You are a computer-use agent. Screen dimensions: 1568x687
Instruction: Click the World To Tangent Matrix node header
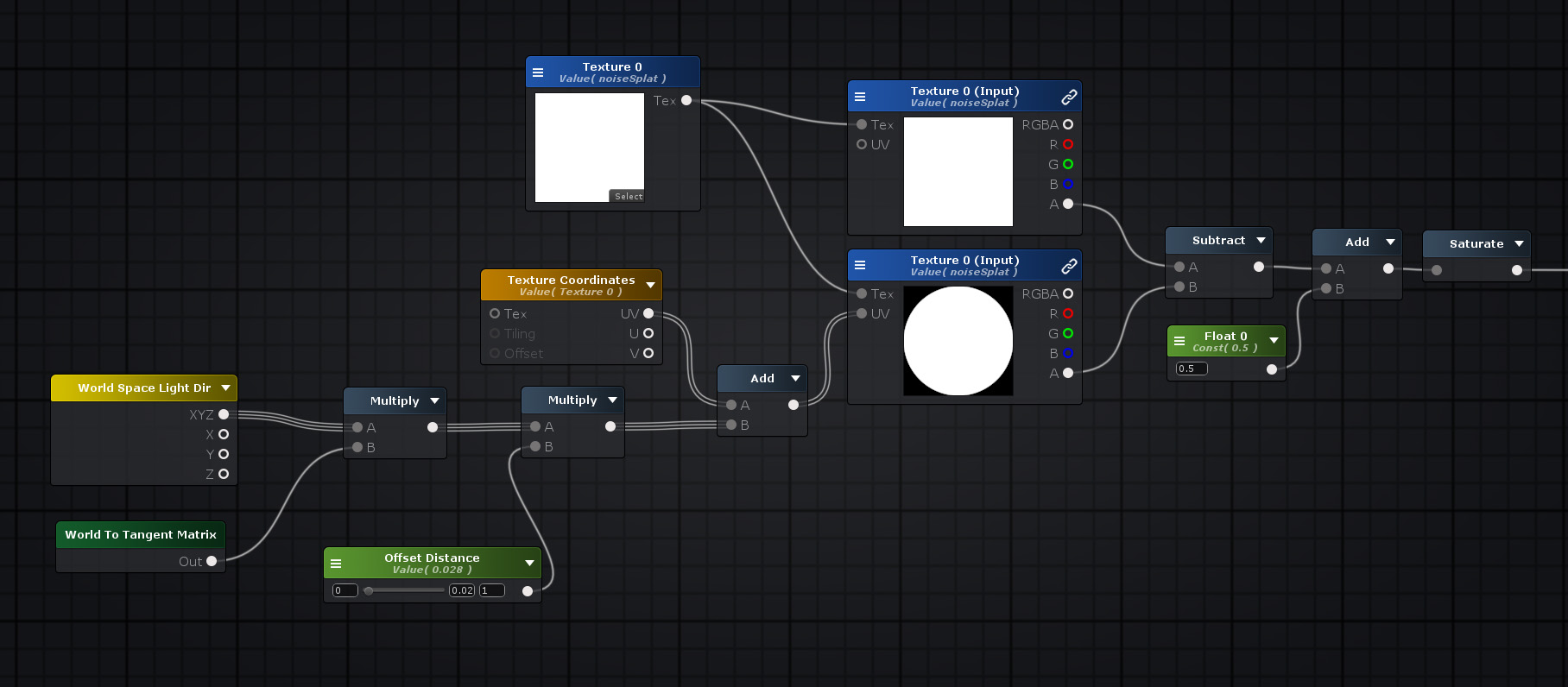[x=141, y=534]
